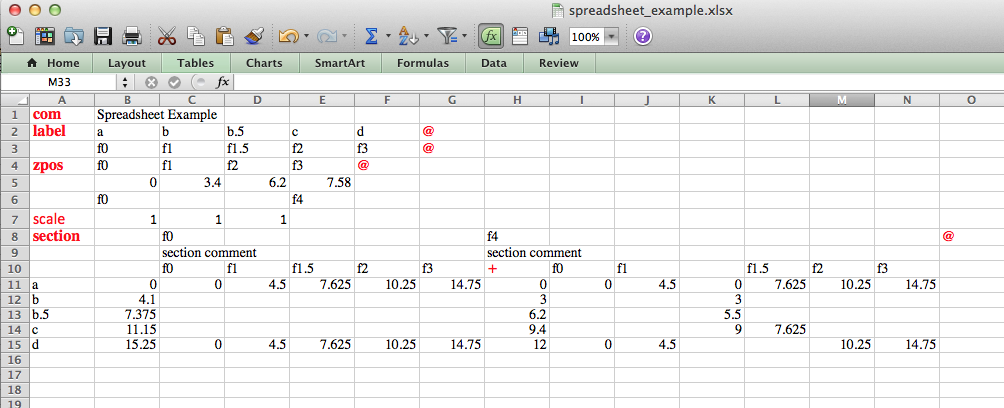This screenshot has width=1004, height=408.
Task: Select the Format Painter brush icon
Action: coord(254,36)
